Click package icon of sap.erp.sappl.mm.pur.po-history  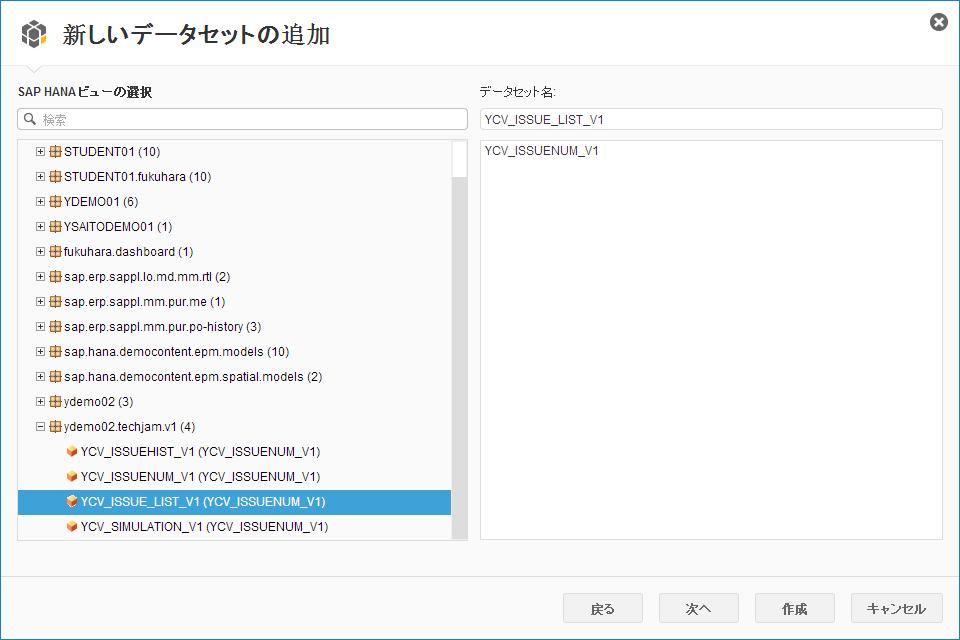(55, 327)
